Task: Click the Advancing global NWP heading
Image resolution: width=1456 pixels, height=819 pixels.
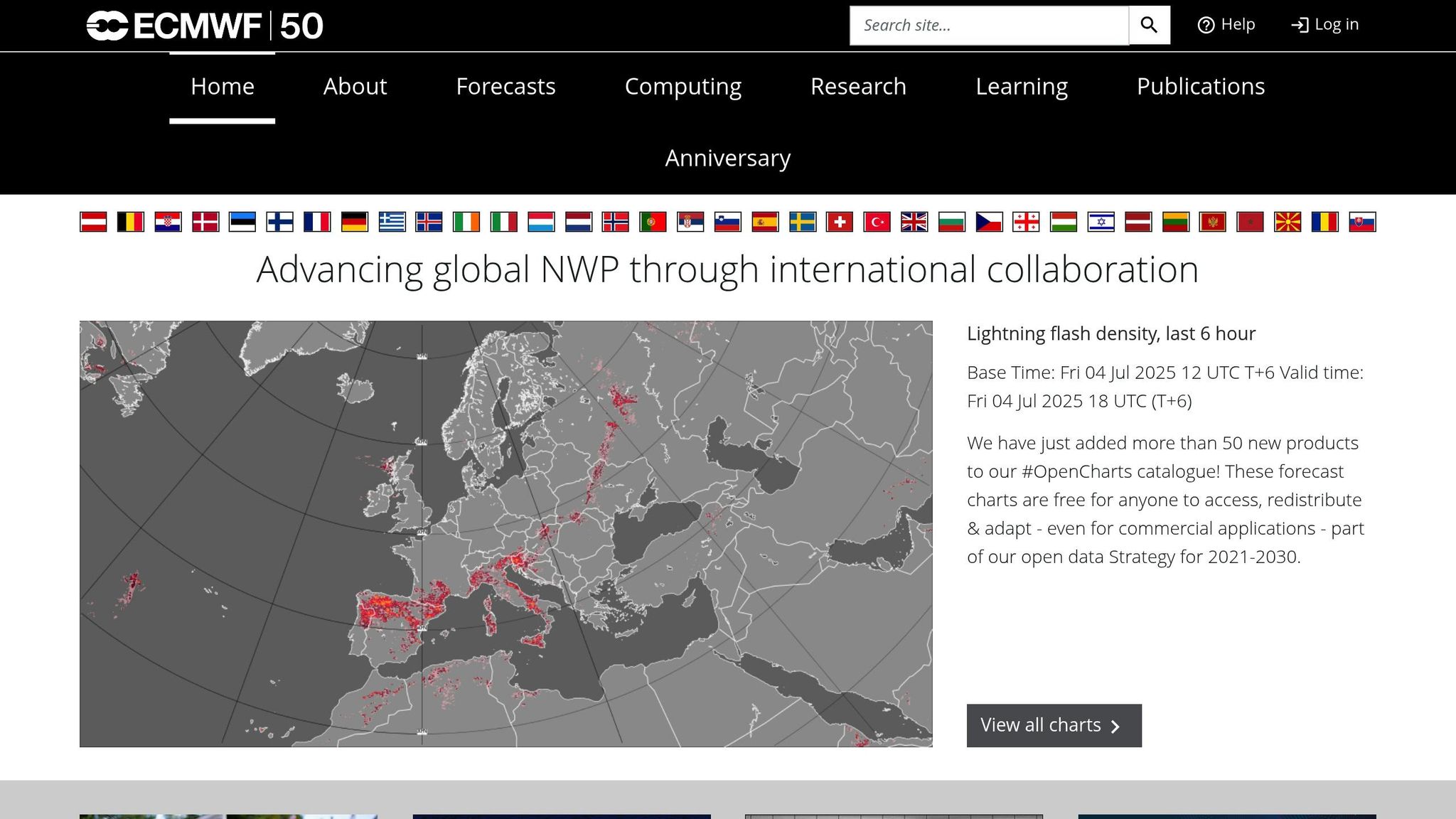Action: coord(727,270)
